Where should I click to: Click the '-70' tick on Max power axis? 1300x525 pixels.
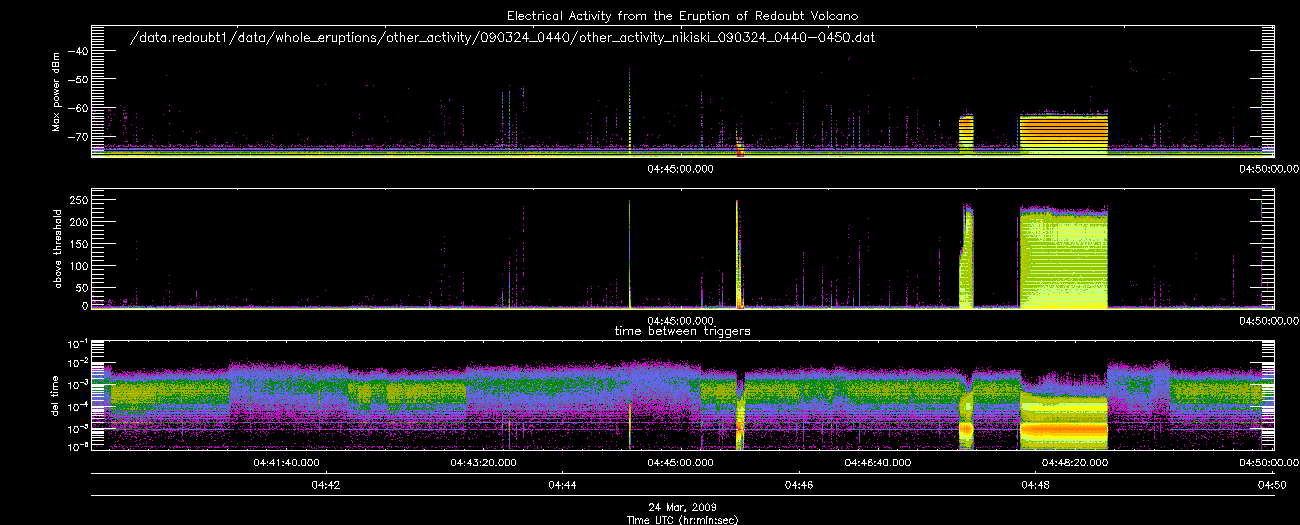pyautogui.click(x=78, y=135)
